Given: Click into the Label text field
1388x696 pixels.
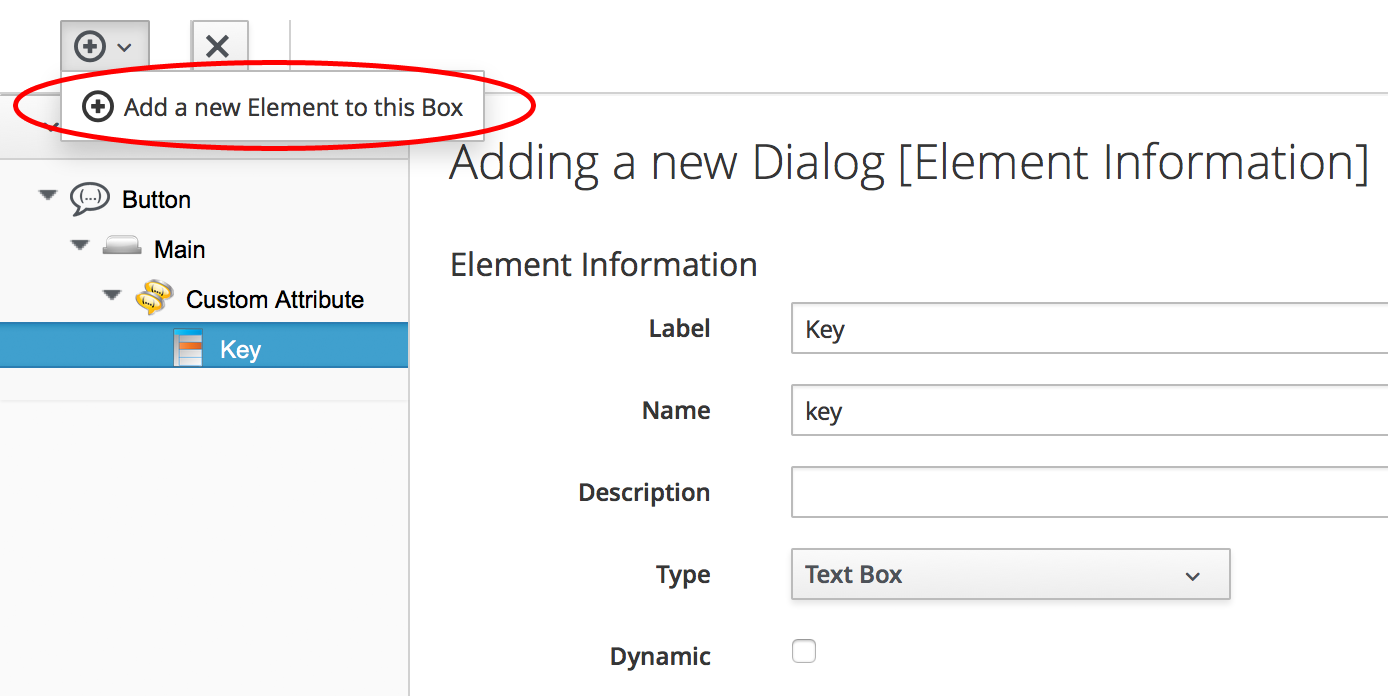Looking at the screenshot, I should coord(1088,329).
